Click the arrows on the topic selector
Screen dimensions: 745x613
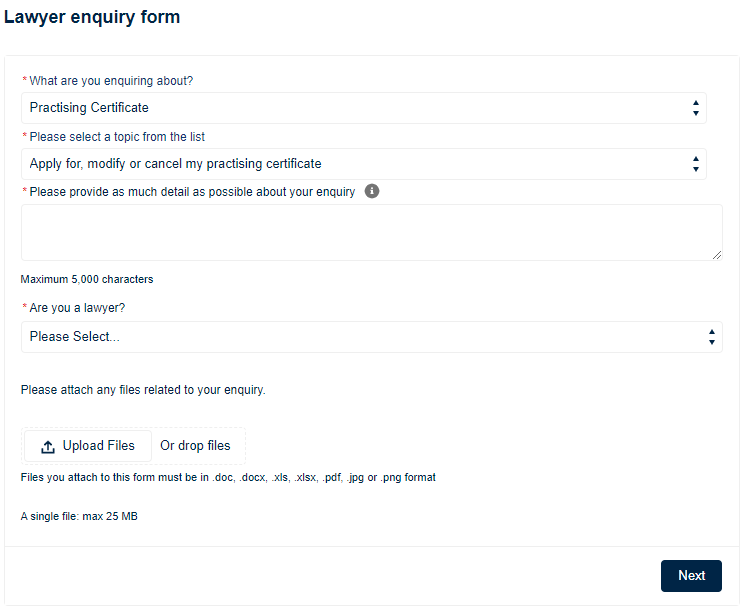pyautogui.click(x=696, y=164)
